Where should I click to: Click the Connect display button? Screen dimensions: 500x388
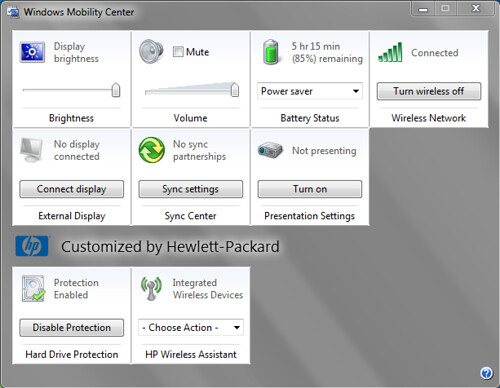(71, 189)
